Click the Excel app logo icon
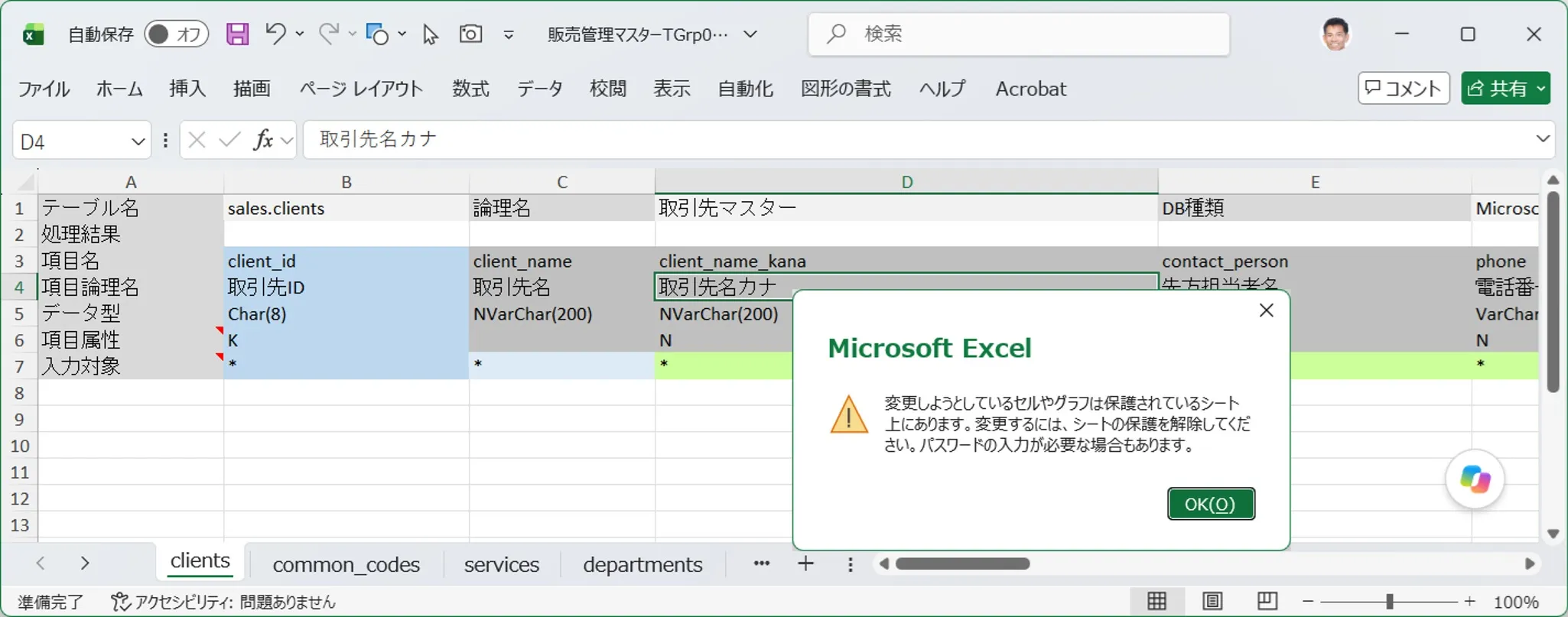The width and height of the screenshot is (1568, 617). click(33, 35)
